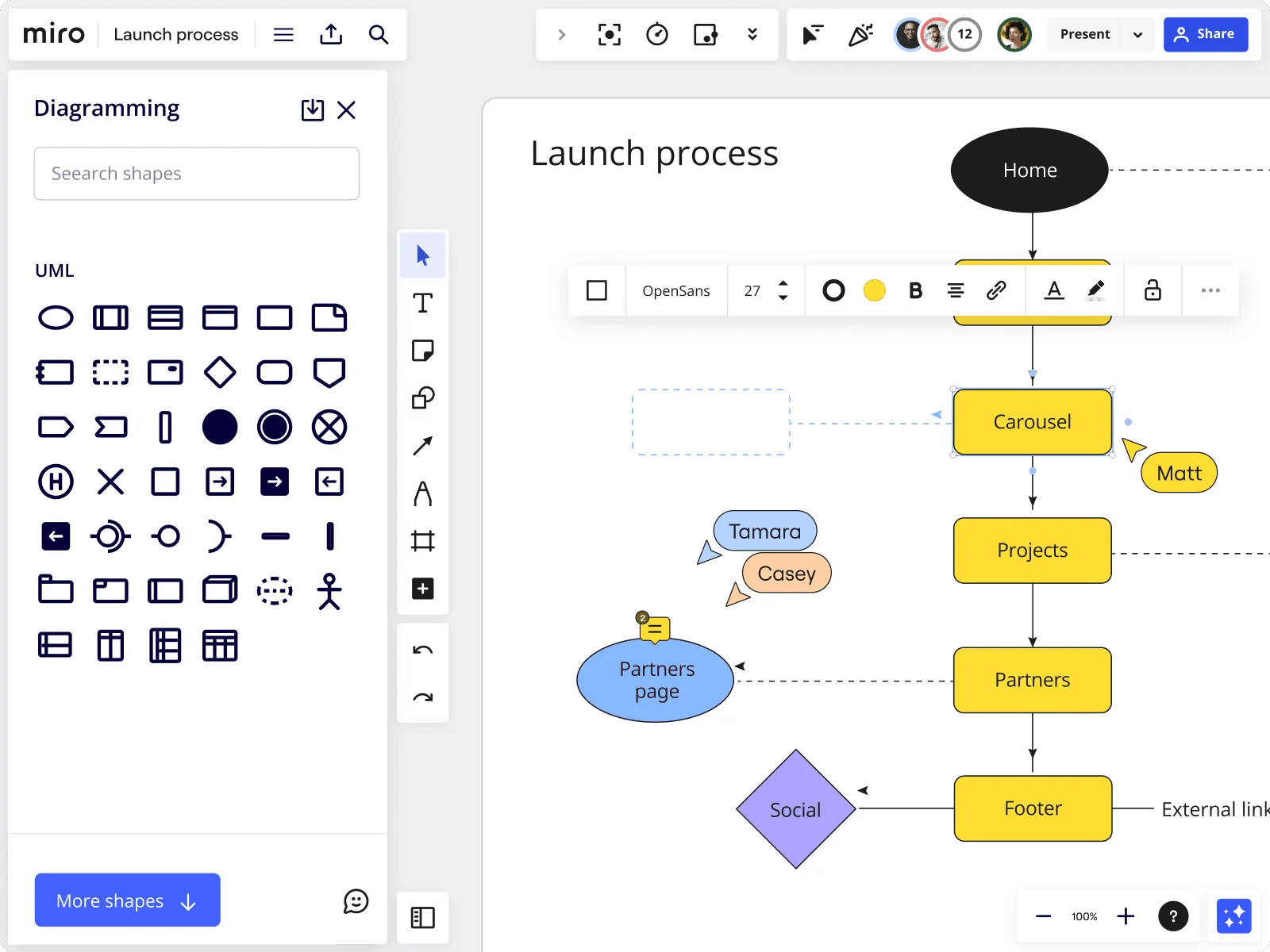Open the Miro AI sparkle assistant

click(1233, 916)
